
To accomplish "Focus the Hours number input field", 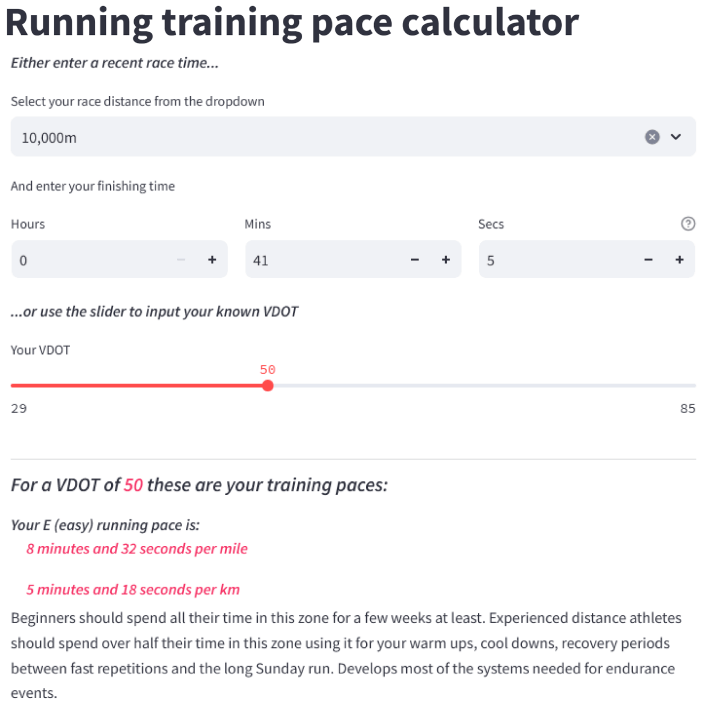I will (x=90, y=260).
